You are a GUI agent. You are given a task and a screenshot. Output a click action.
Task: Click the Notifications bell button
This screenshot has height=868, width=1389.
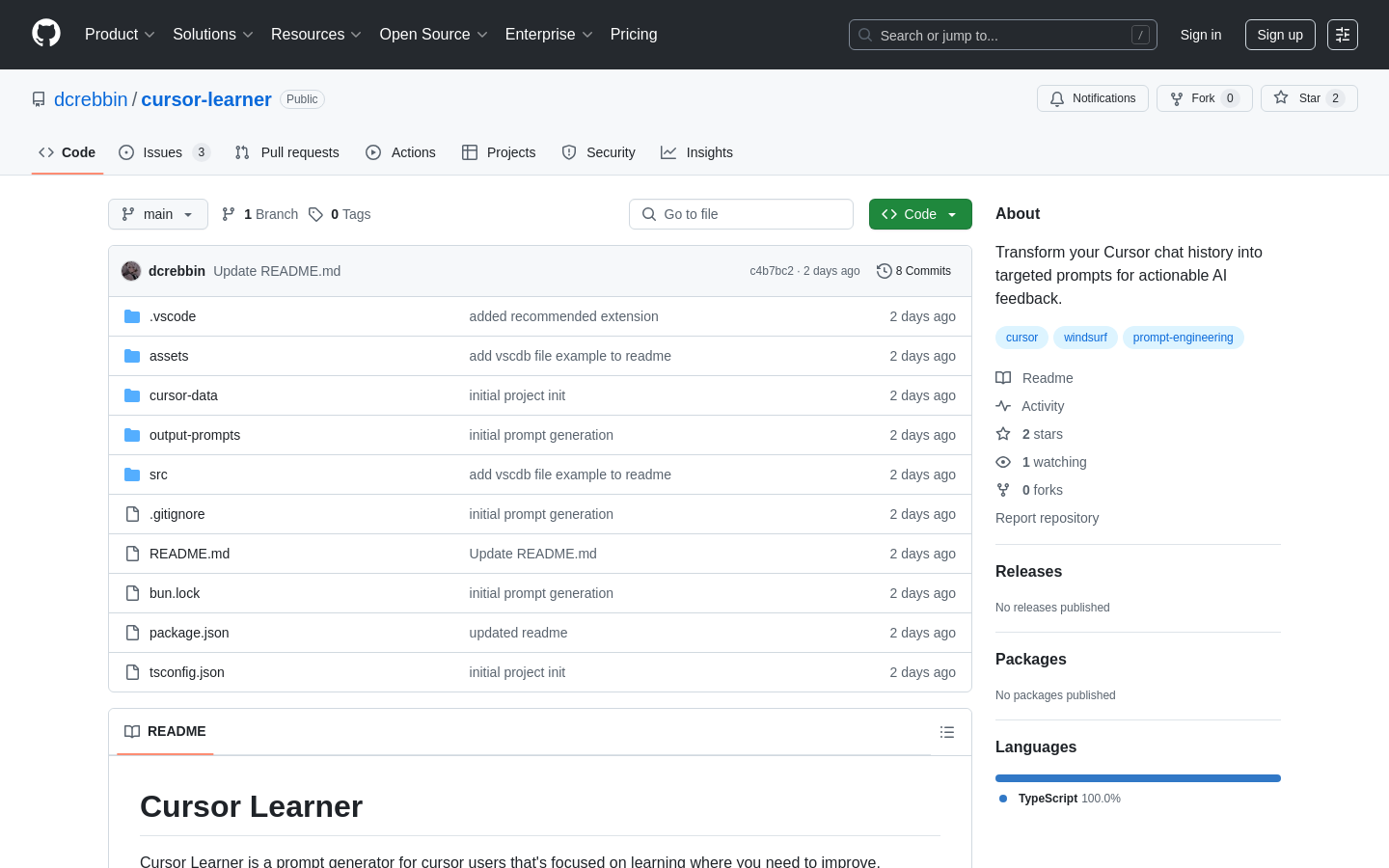click(x=1093, y=98)
